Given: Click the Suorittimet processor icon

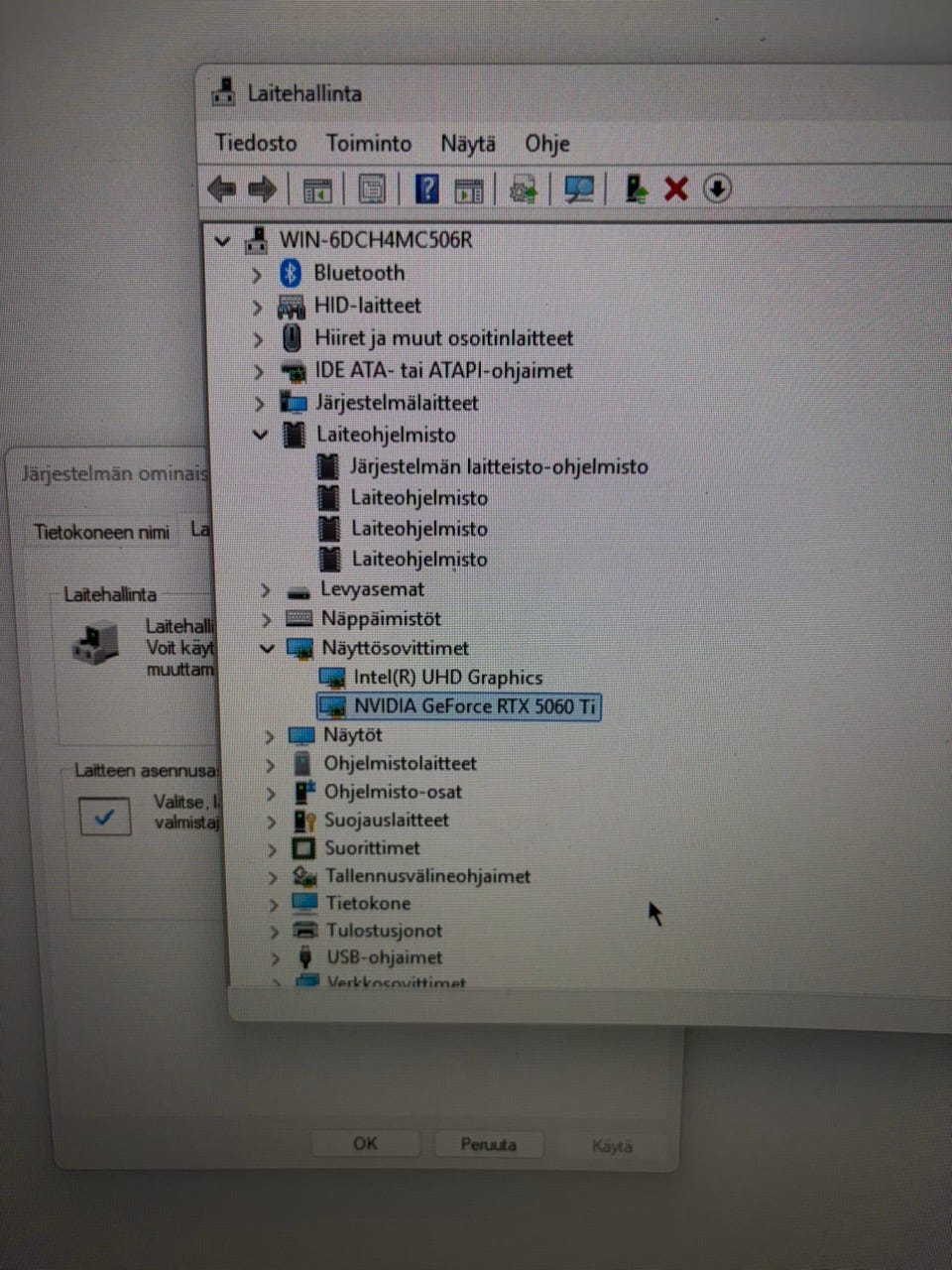Looking at the screenshot, I should pyautogui.click(x=303, y=848).
